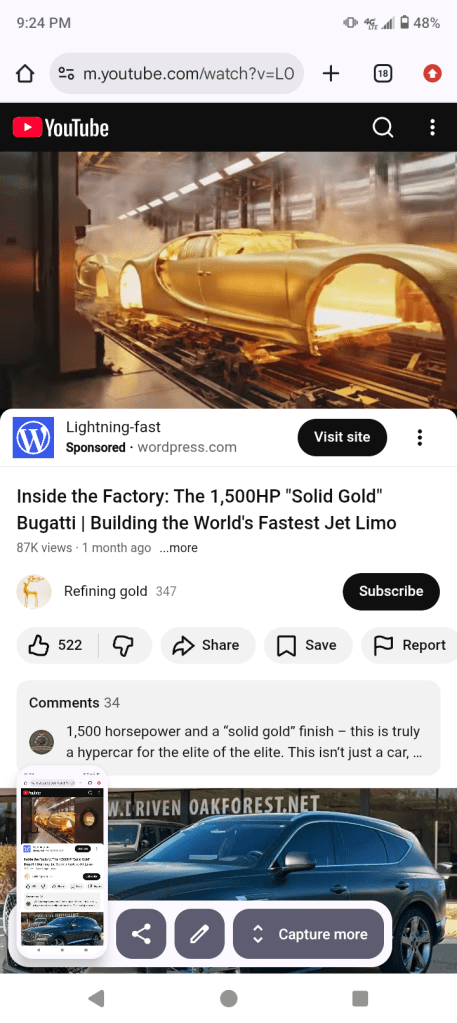The width and height of the screenshot is (457, 1023).
Task: Open YouTube search with magnifier icon
Action: (383, 127)
